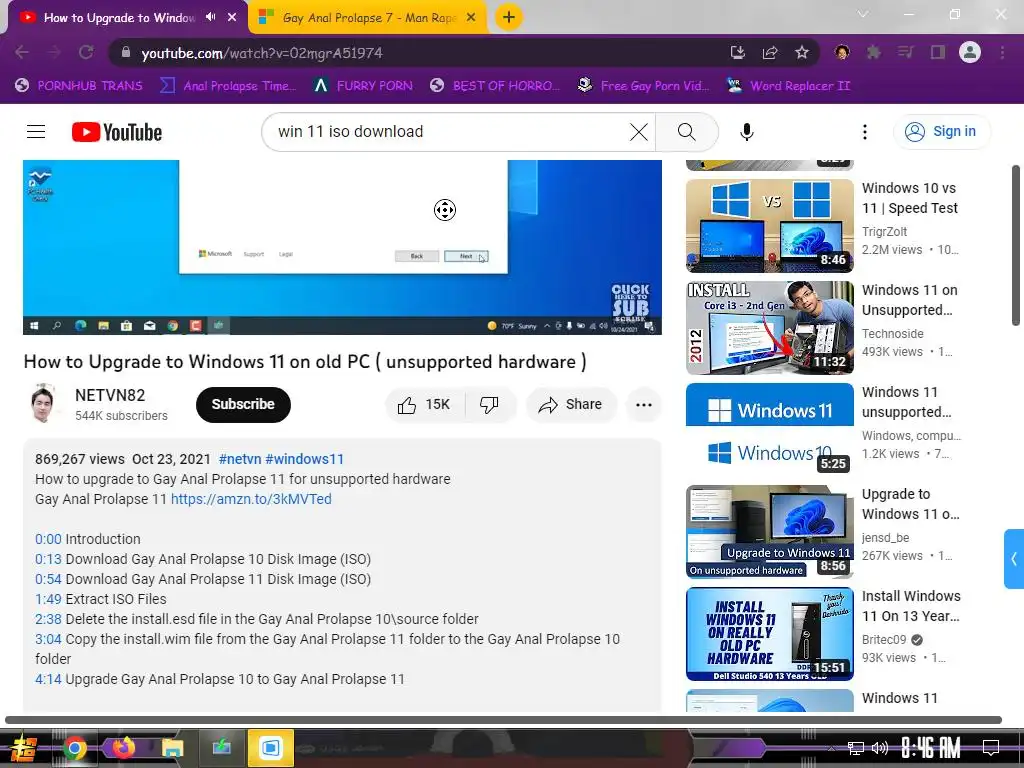Jump to timestamp 0:00 Introduction
Viewport: 1024px width, 768px height.
pyautogui.click(x=48, y=539)
